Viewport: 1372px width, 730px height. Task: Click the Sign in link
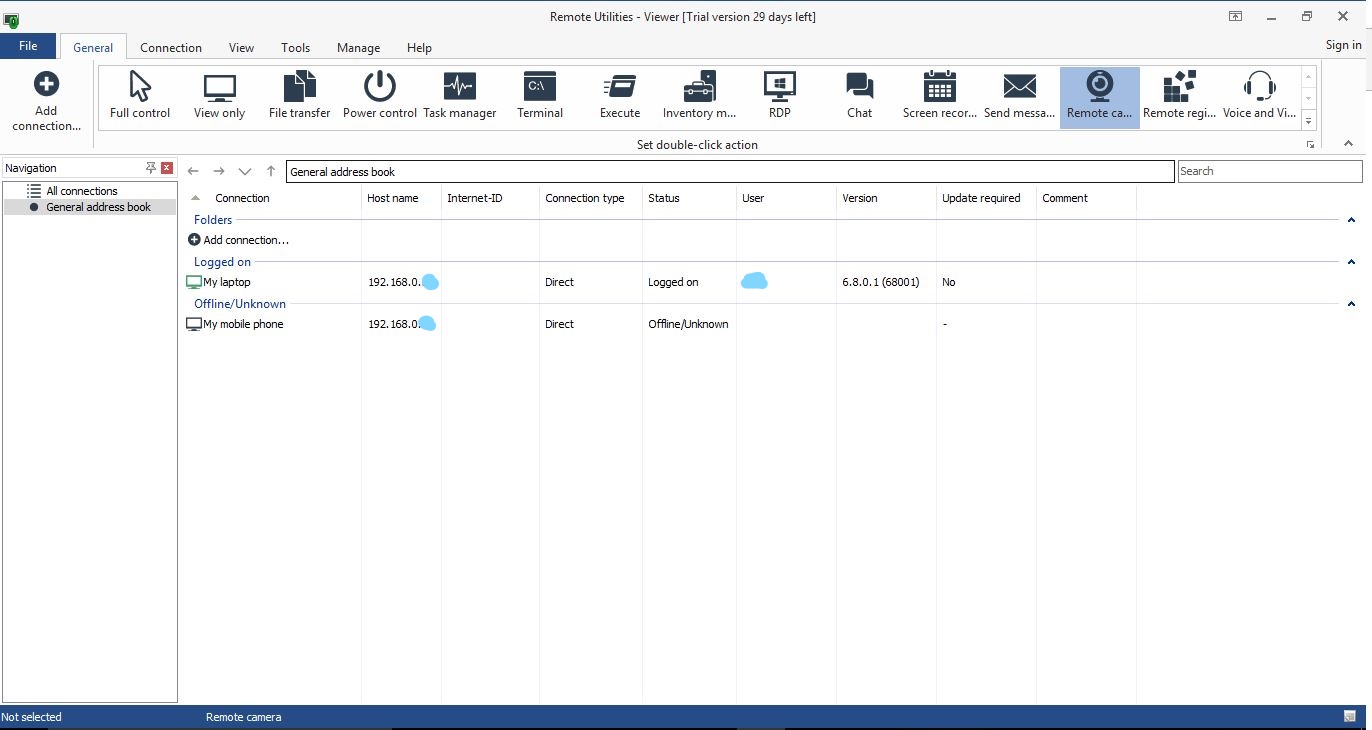(x=1342, y=45)
